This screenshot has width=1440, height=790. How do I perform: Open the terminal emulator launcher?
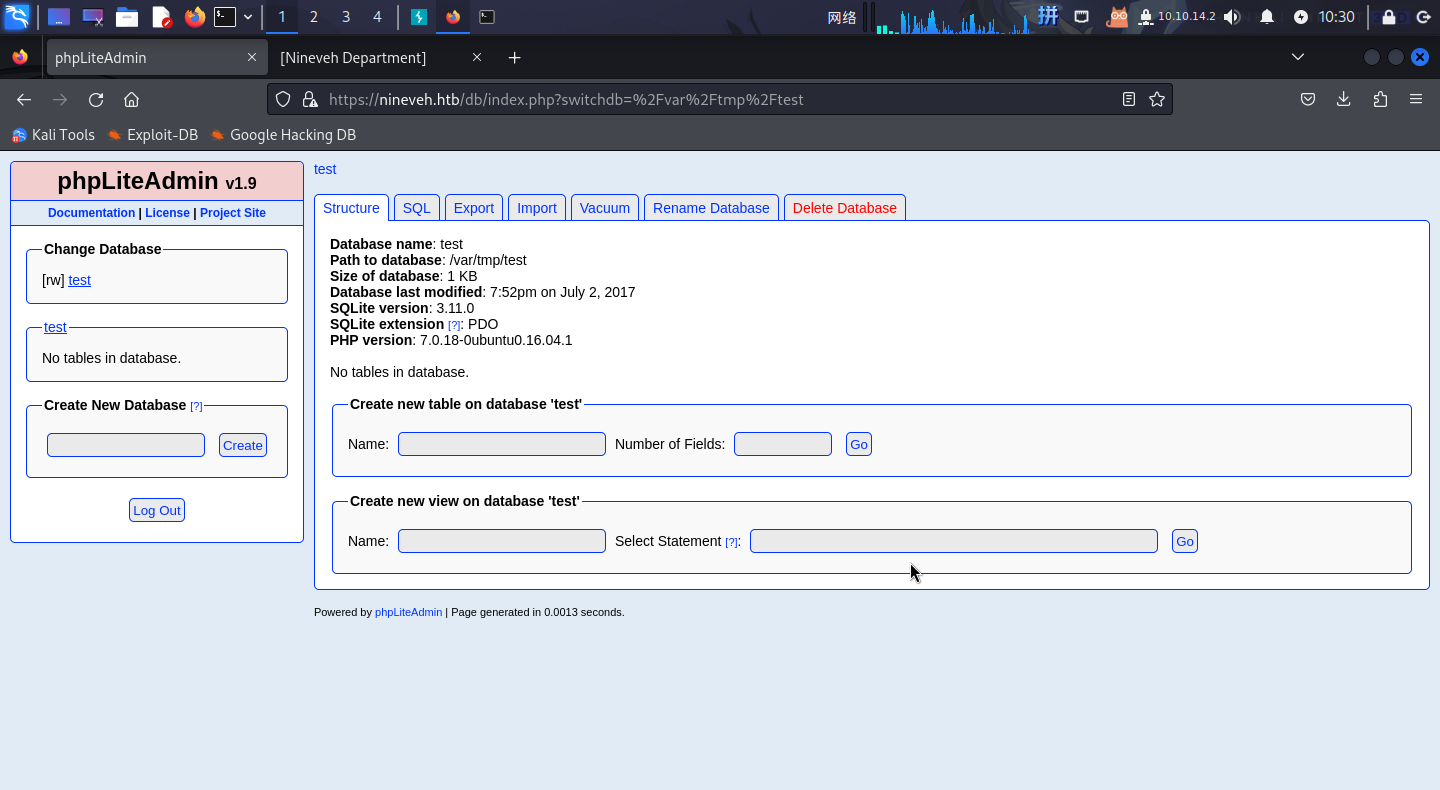tap(225, 17)
